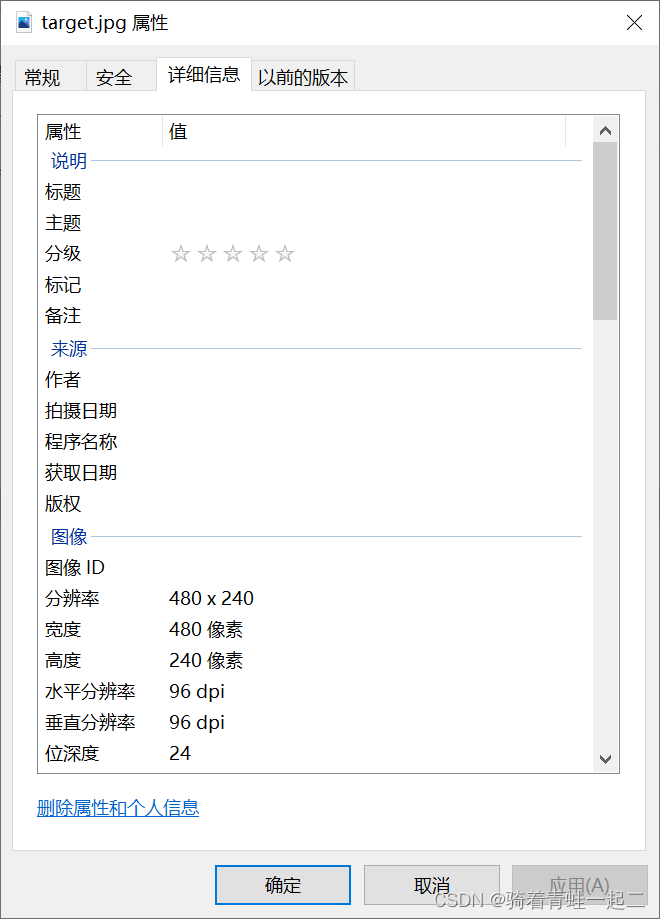This screenshot has height=919, width=660.
Task: Select the 主题 property row
Action: 315,223
